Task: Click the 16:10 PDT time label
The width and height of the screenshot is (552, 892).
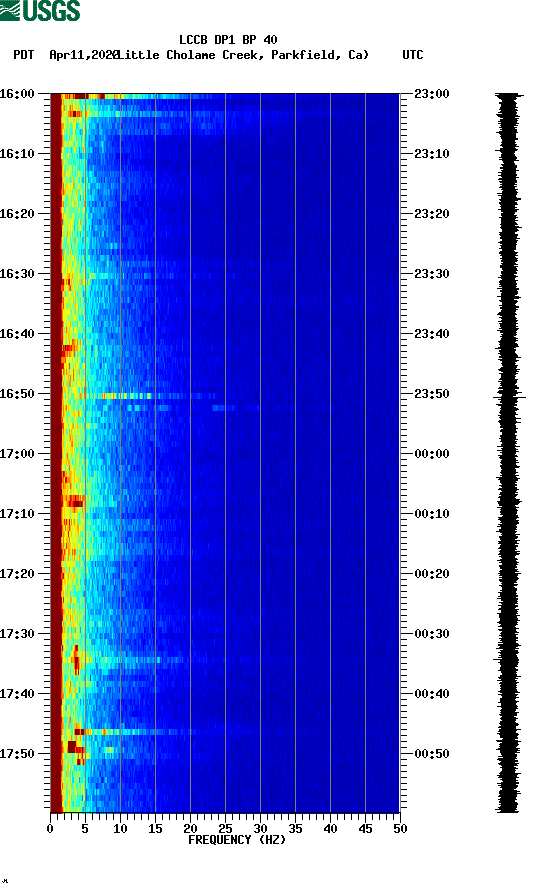Action: point(17,154)
